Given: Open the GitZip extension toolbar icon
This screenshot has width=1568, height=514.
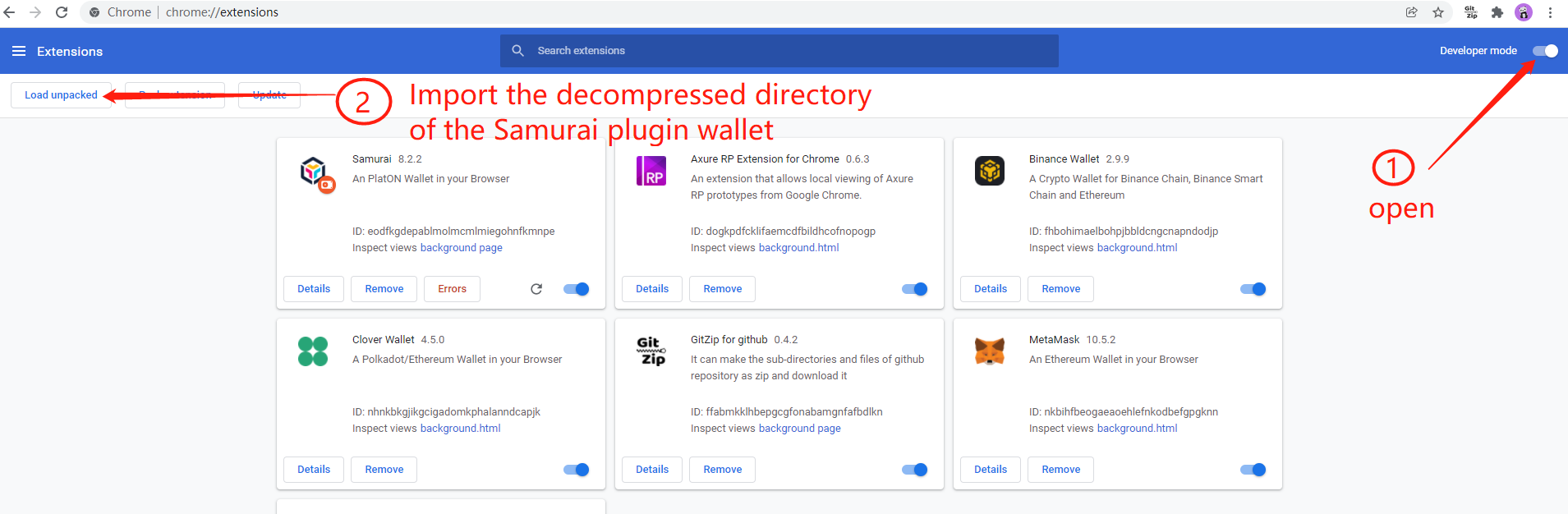Looking at the screenshot, I should [1470, 12].
